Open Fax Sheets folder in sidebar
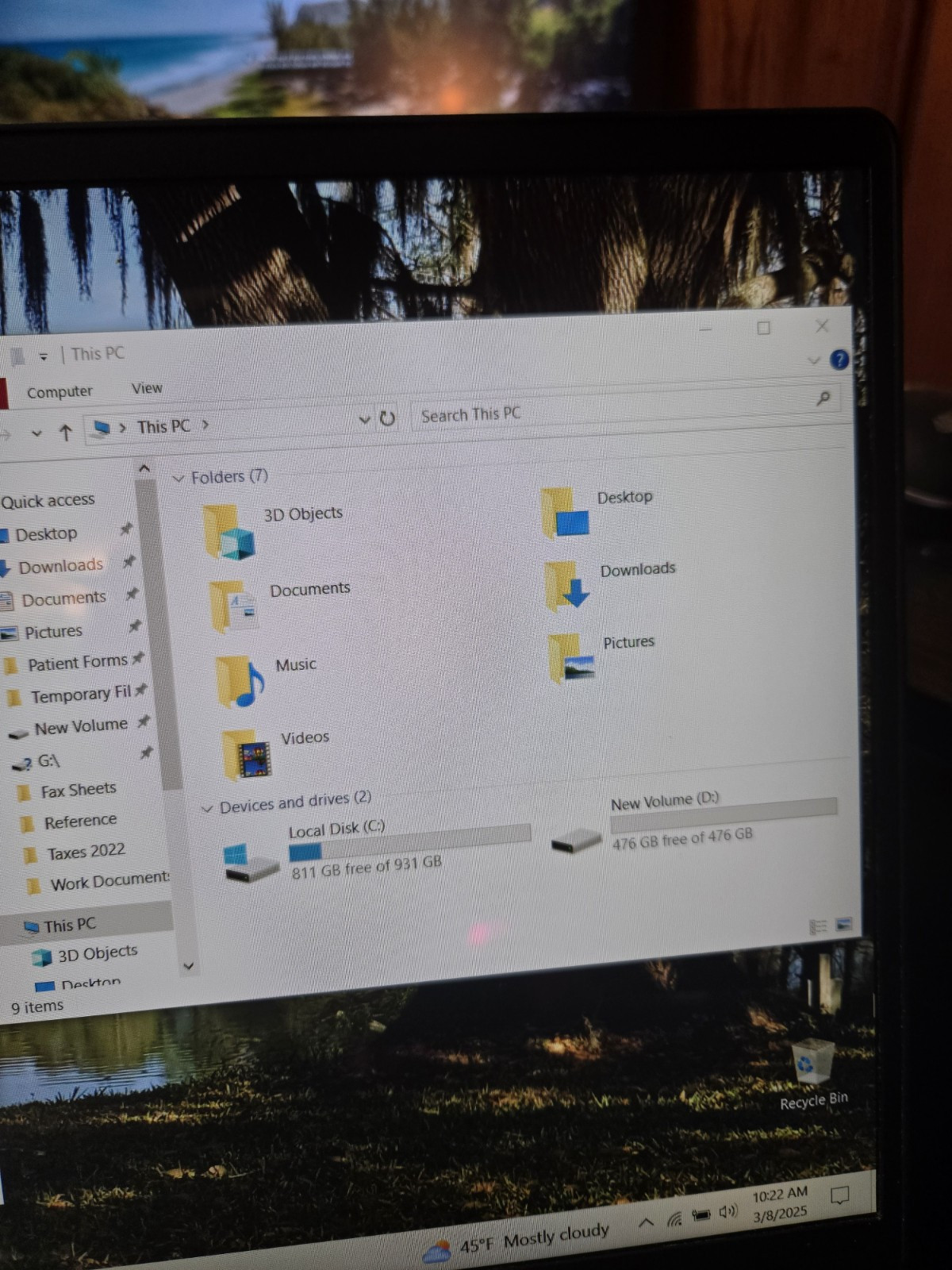 79,791
